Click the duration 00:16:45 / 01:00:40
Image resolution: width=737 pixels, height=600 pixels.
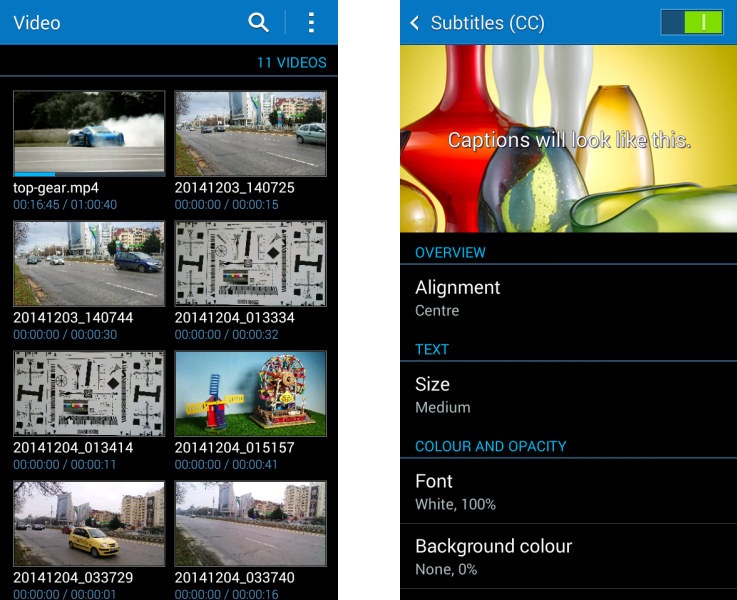65,205
